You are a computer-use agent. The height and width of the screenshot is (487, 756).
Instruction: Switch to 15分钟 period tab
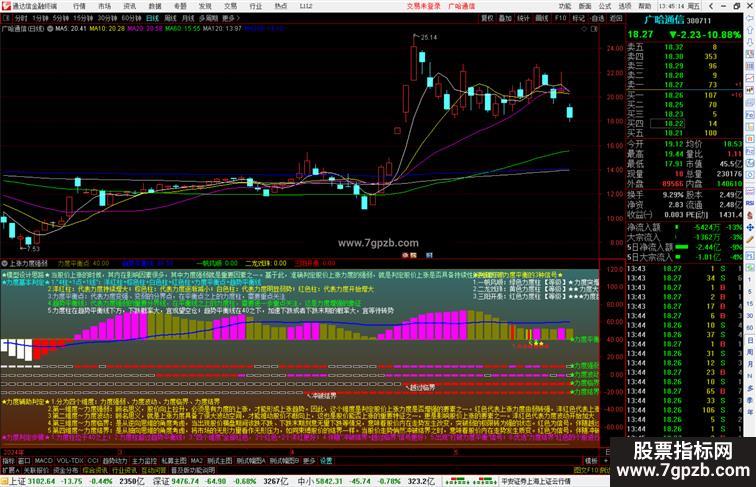[x=83, y=18]
